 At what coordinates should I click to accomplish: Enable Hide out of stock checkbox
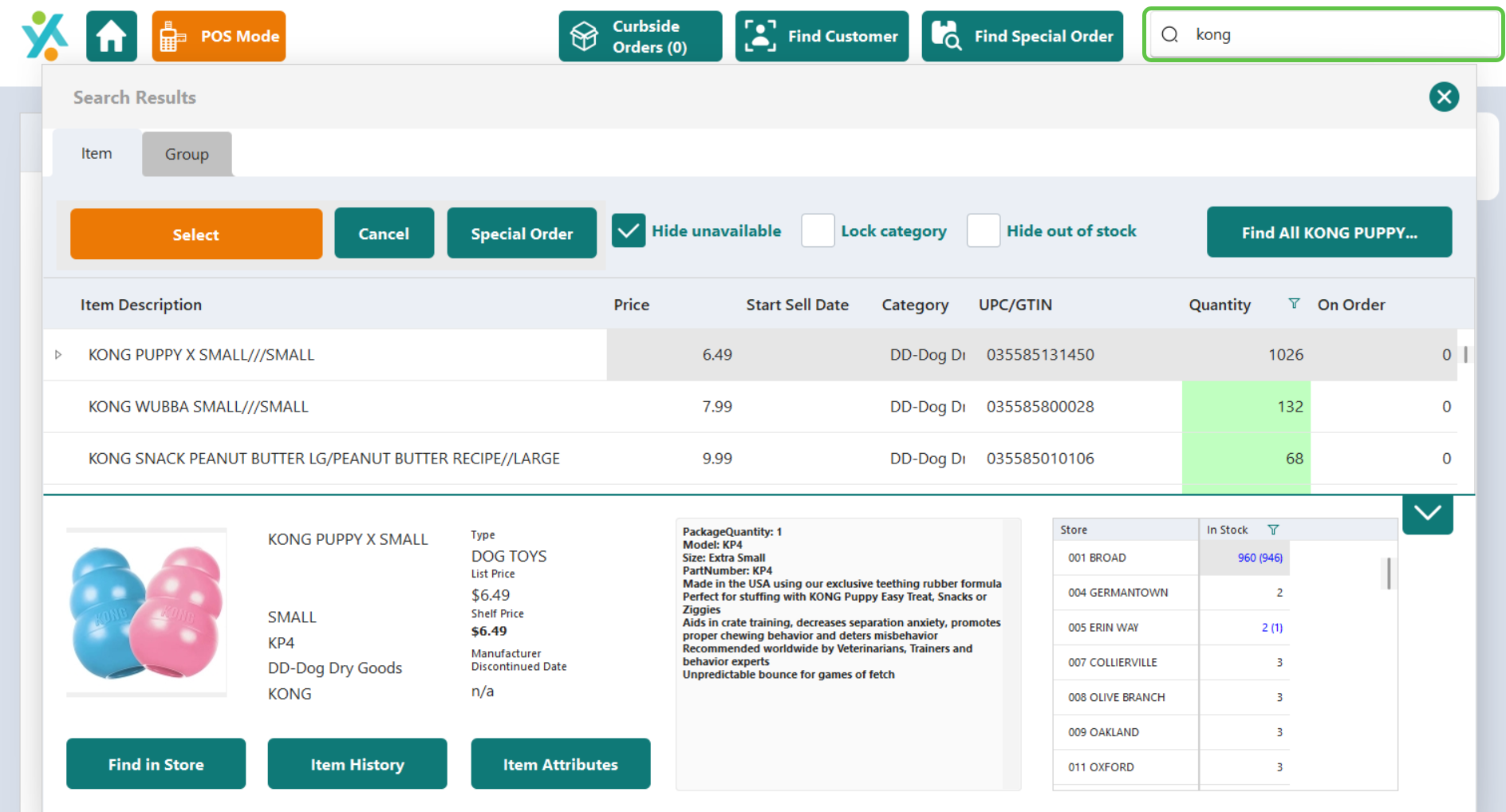point(984,231)
